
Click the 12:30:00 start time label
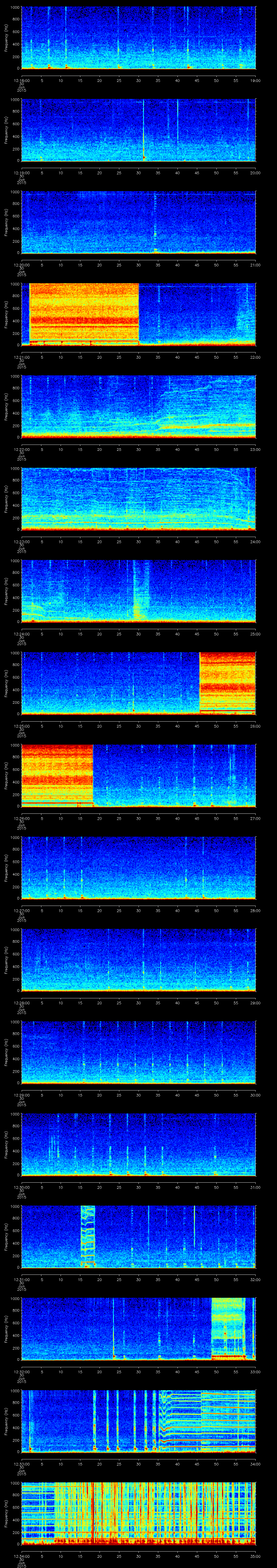pyautogui.click(x=21, y=1187)
